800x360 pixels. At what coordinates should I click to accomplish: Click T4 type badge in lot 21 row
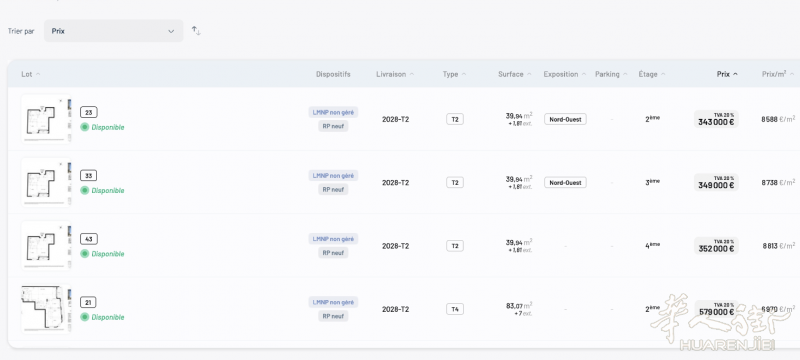[x=455, y=309]
